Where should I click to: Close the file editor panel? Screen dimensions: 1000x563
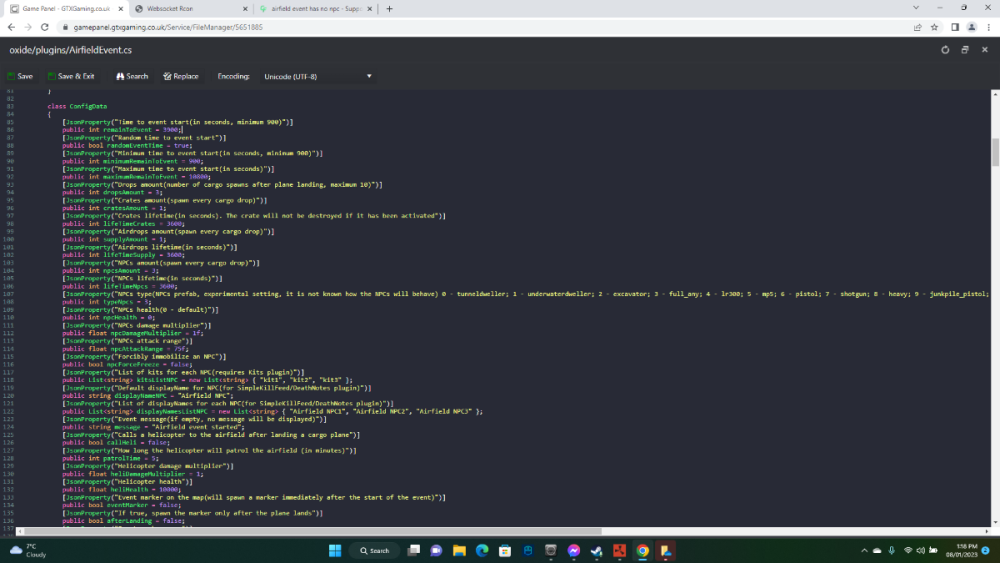coord(985,50)
